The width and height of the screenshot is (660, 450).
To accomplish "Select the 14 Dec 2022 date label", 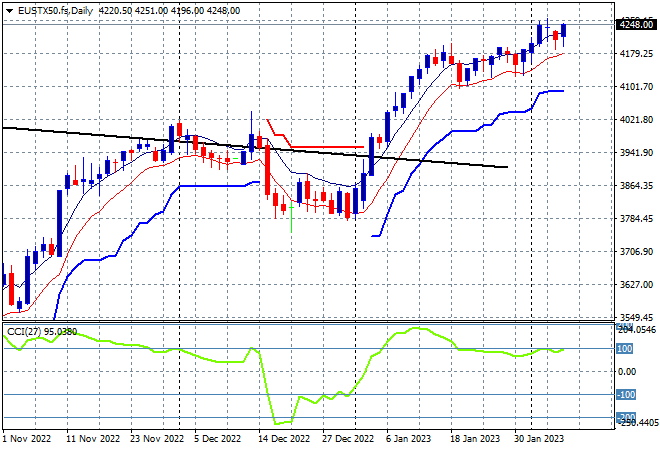I will point(284,439).
